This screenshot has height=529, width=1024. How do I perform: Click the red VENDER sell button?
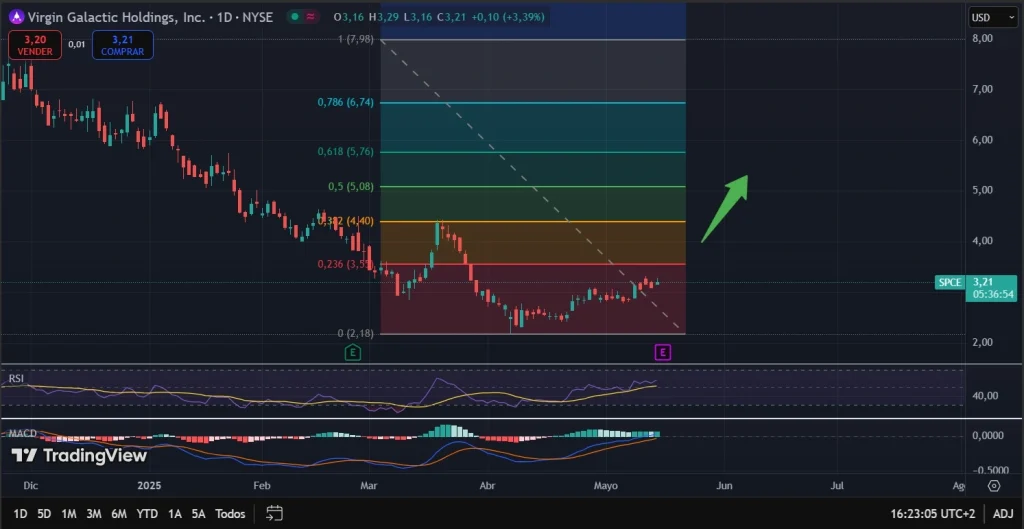pyautogui.click(x=35, y=45)
